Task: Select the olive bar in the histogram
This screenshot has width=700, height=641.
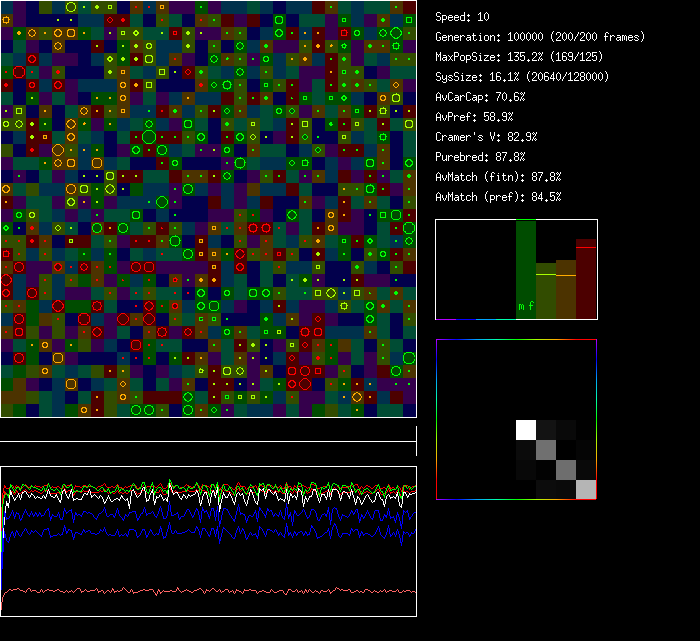Action: click(546, 292)
